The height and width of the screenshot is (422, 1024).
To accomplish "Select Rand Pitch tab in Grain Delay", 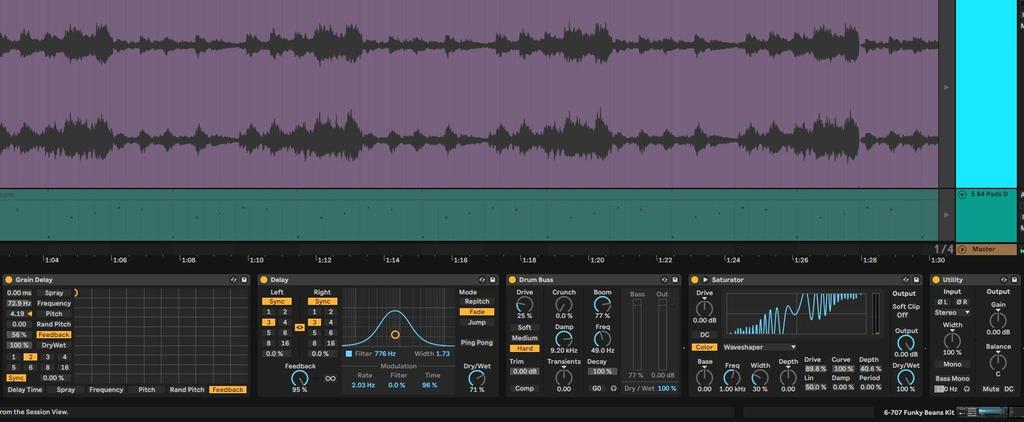I will (187, 389).
